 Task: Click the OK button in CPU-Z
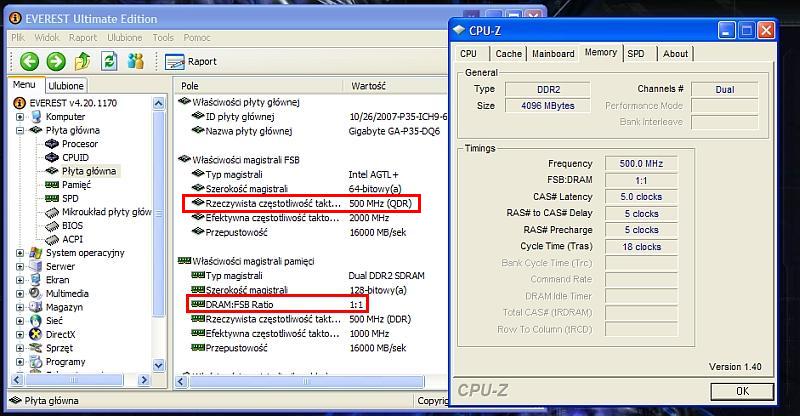(x=742, y=391)
